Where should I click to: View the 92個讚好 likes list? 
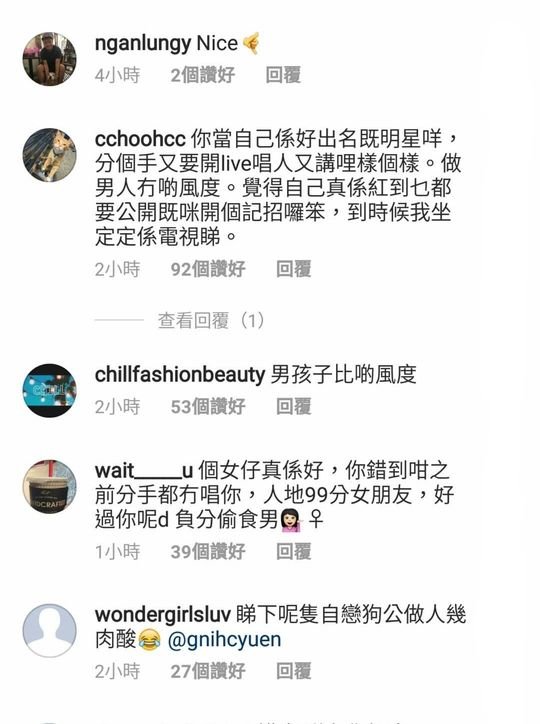point(208,269)
